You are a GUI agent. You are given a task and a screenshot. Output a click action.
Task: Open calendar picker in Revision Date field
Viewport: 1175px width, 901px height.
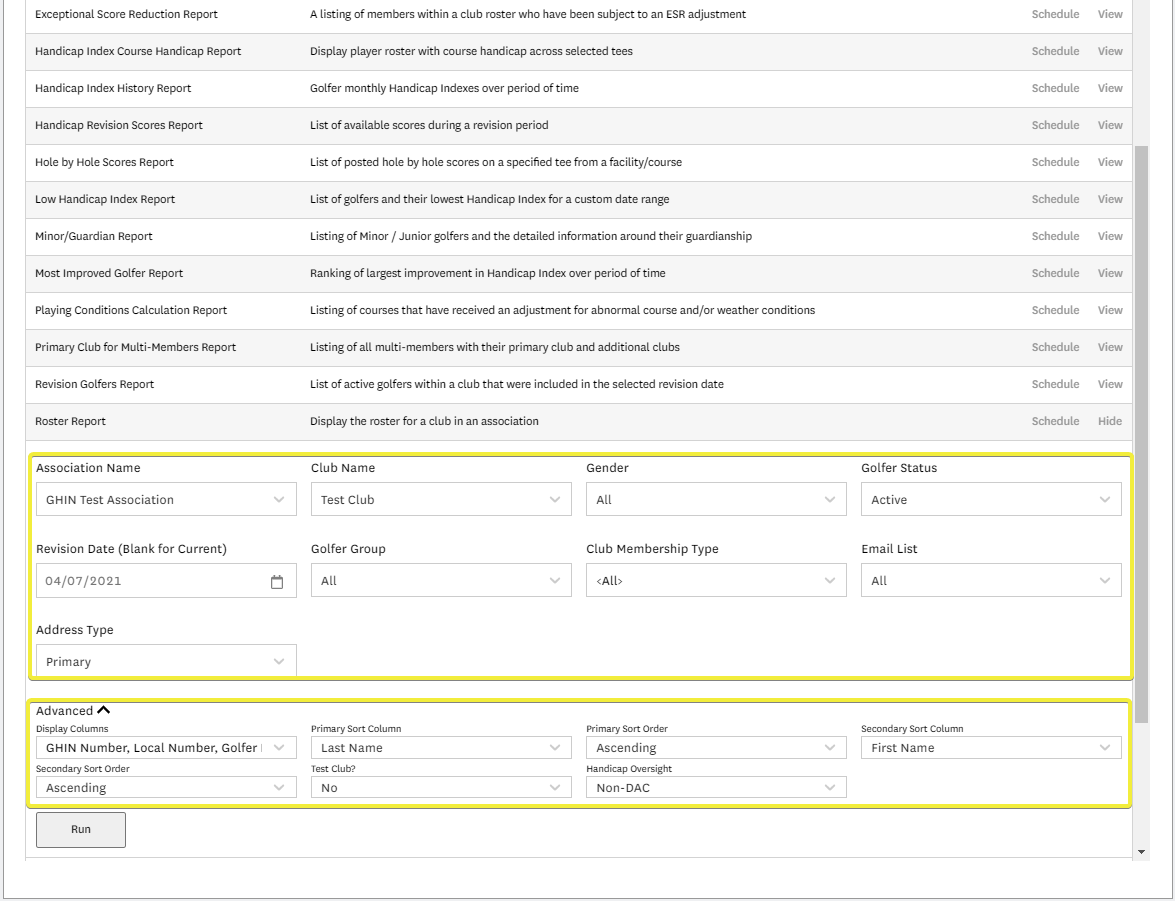(x=278, y=582)
